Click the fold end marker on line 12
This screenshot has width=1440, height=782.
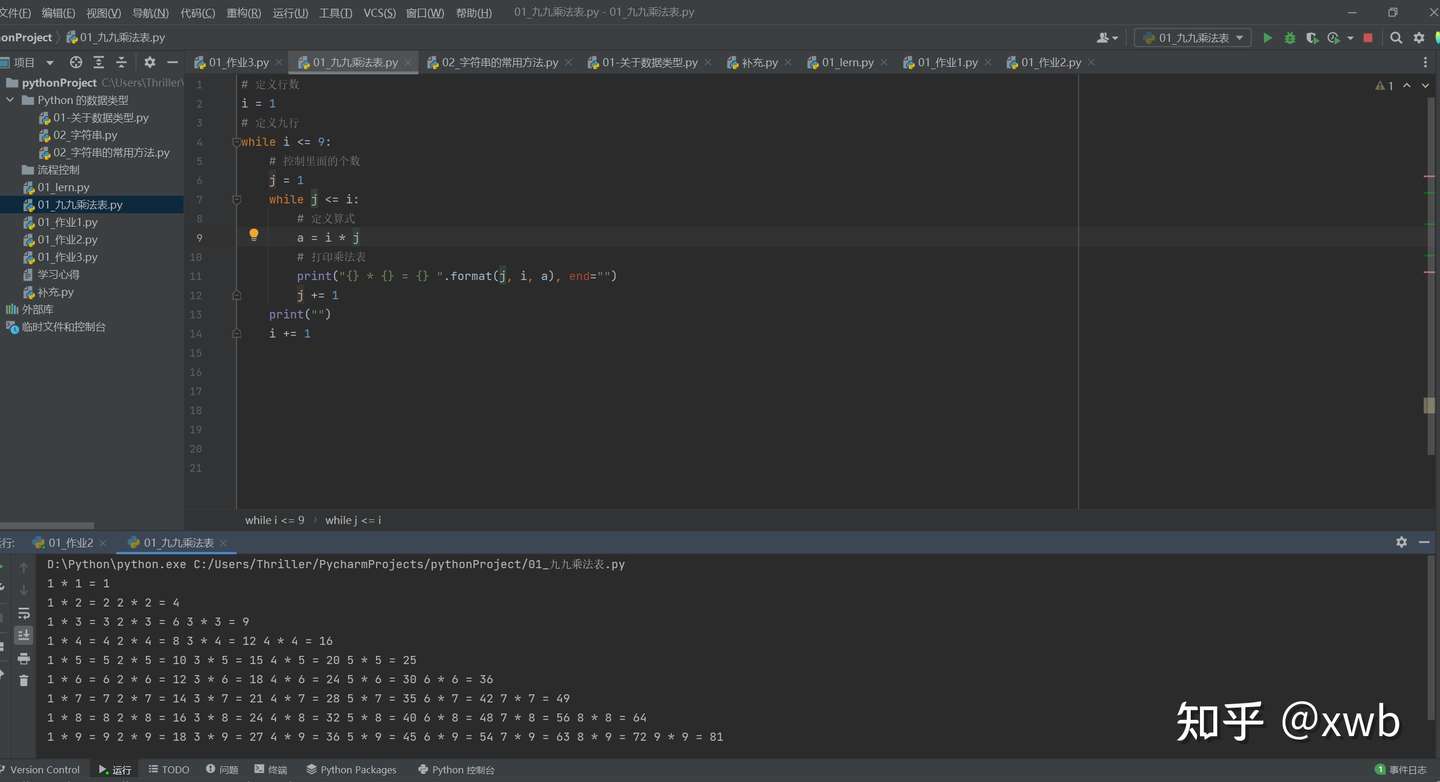click(x=237, y=295)
